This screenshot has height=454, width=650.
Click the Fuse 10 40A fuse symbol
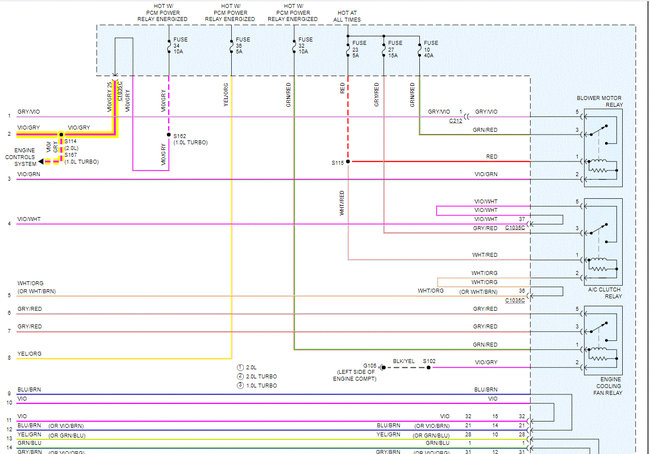pos(419,49)
